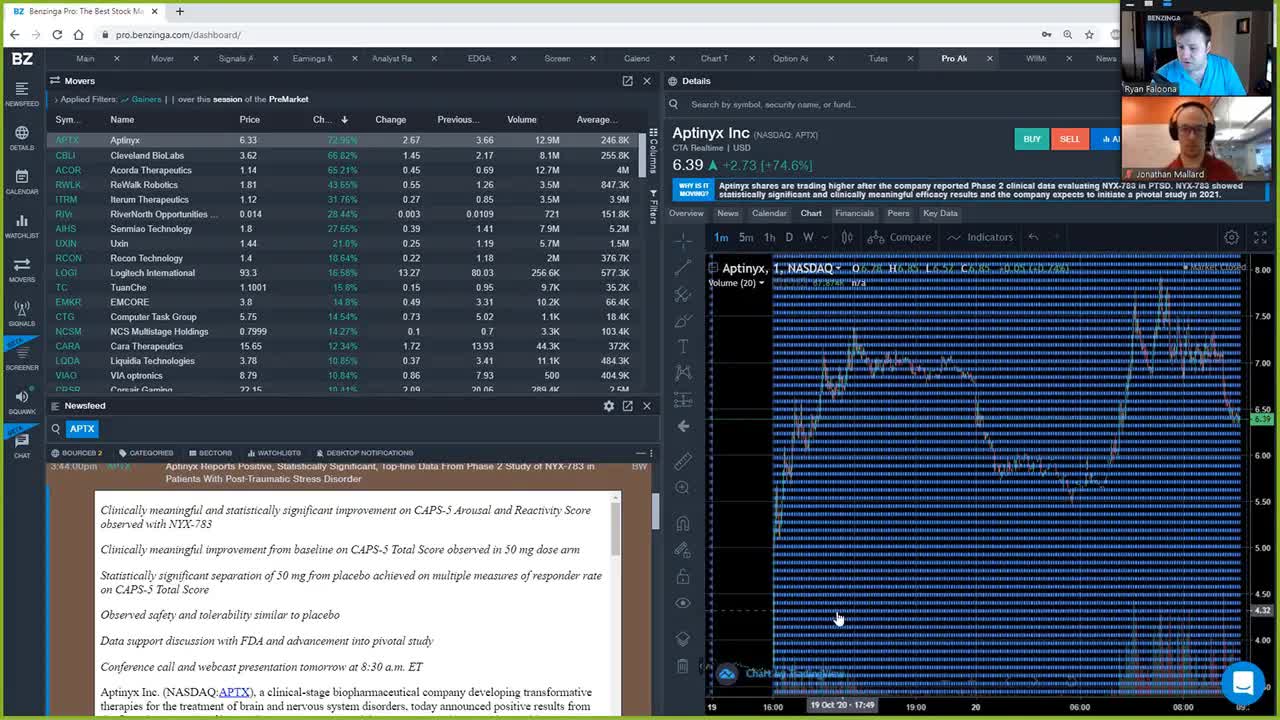Click the back arrow in chart toolbar
1280x720 pixels.
(x=683, y=426)
